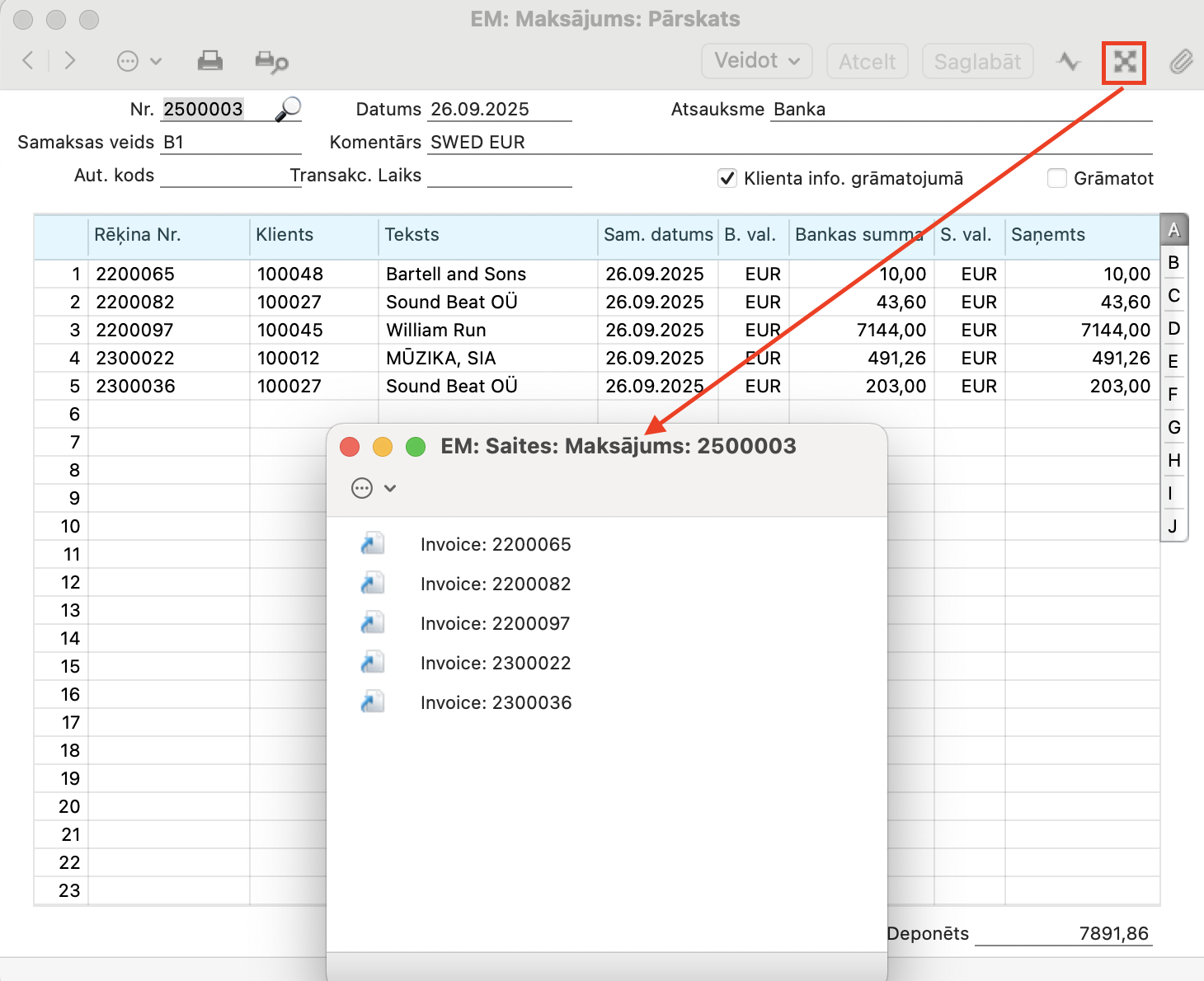The height and width of the screenshot is (981, 1204).
Task: Uncheck Klienta info. grāmatojumā checkbox
Action: coord(727,178)
